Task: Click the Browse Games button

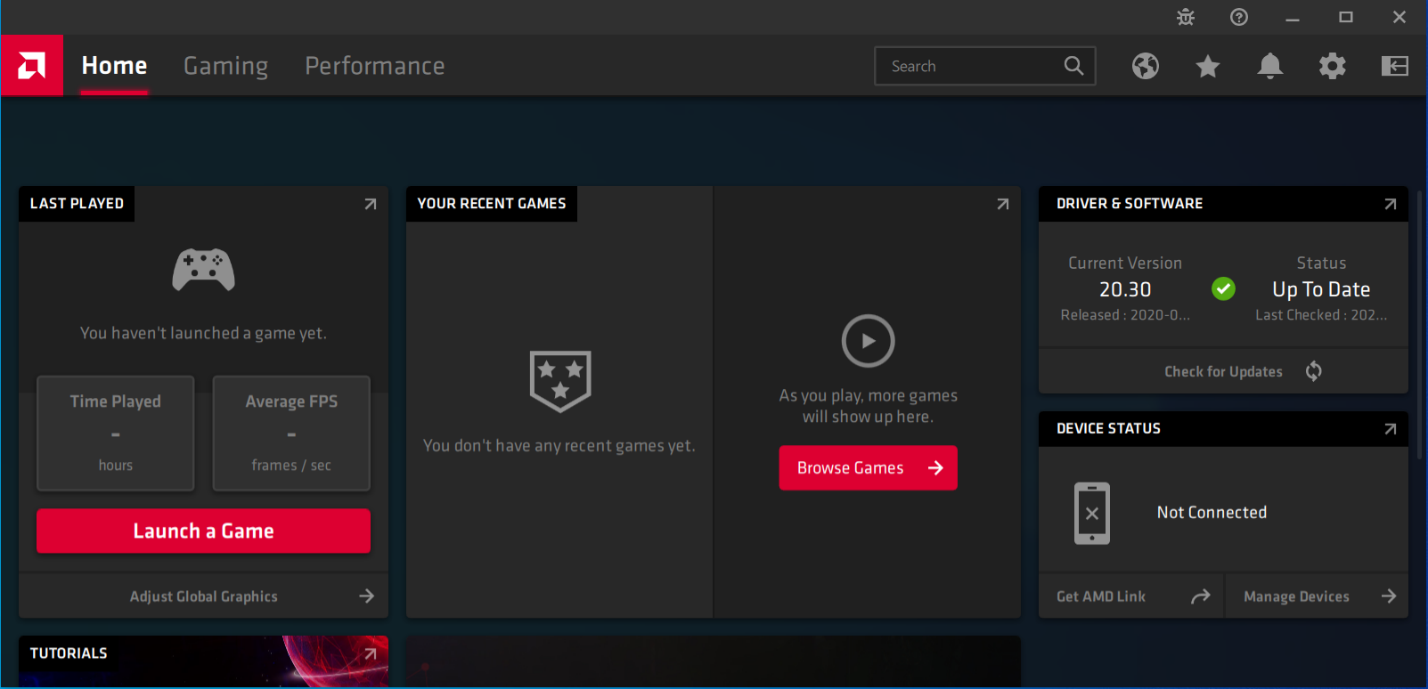Action: [868, 468]
